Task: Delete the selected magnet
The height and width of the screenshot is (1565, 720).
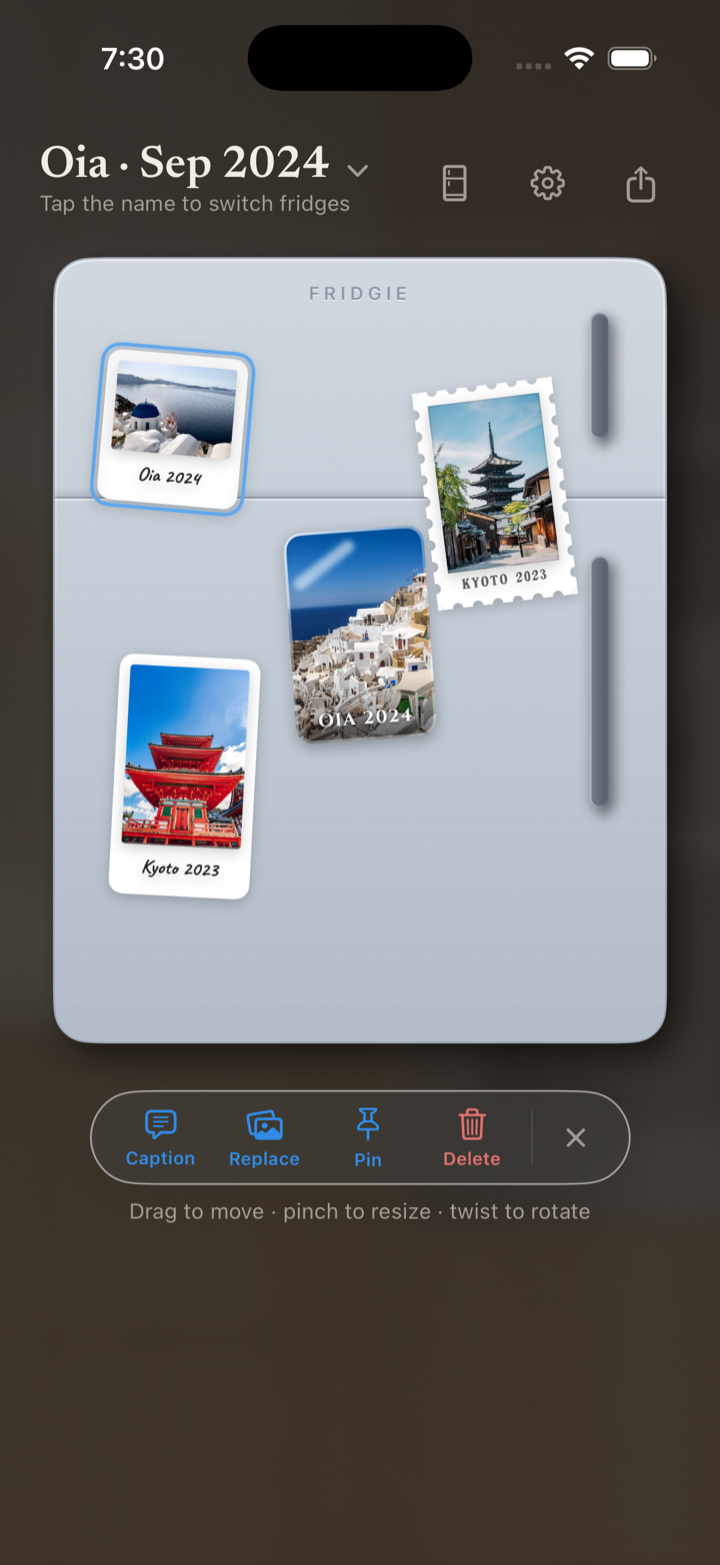Action: click(472, 1138)
